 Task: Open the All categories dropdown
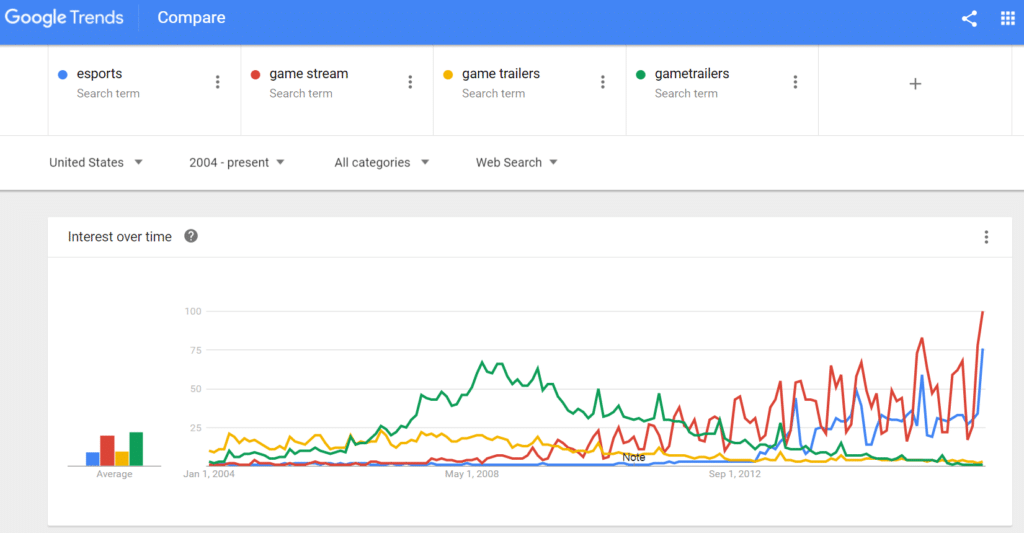tap(382, 162)
